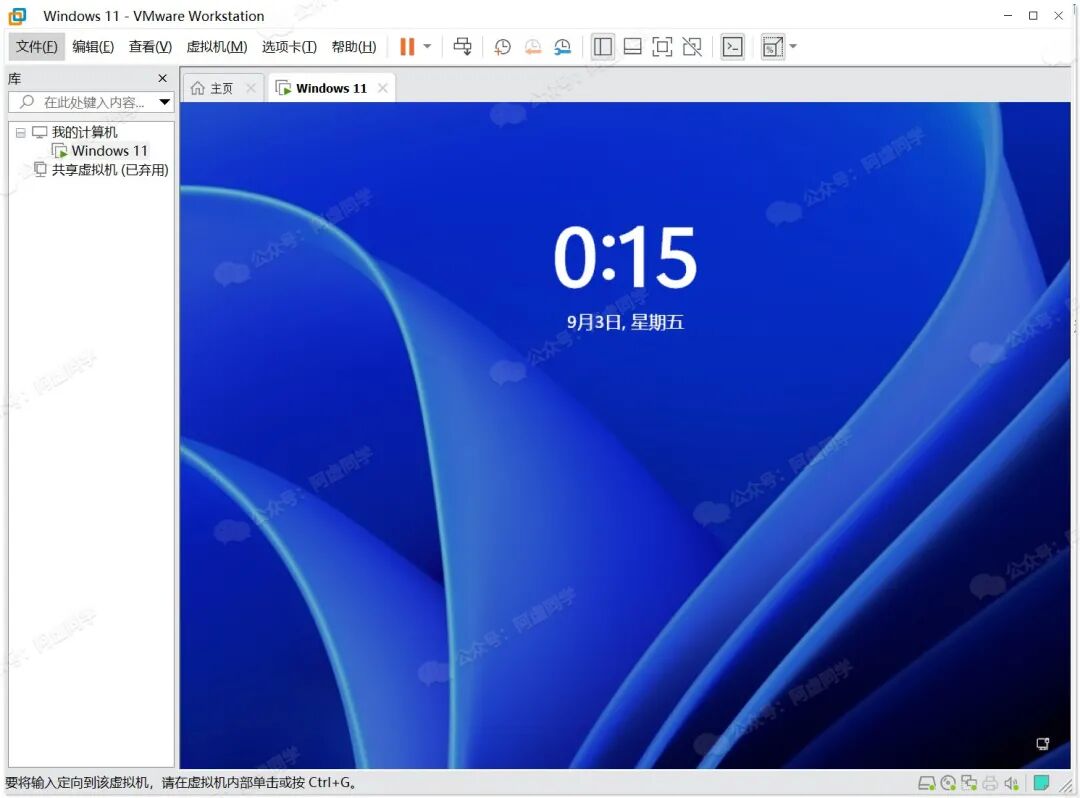Image resolution: width=1080 pixels, height=798 pixels.
Task: Click the VMware logo in the title bar
Action: (x=17, y=16)
